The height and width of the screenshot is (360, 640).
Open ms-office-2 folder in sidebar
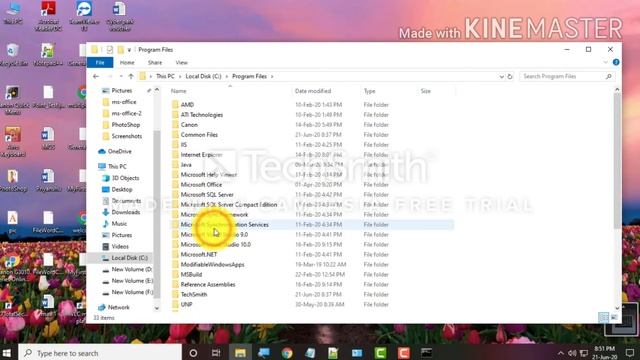[x=127, y=113]
